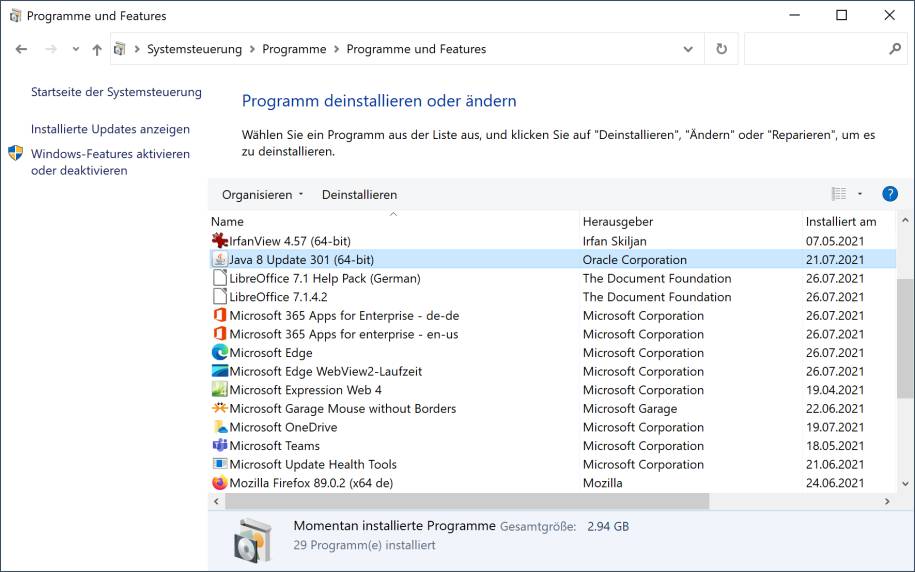This screenshot has height=572, width=915.
Task: Open help via blue question mark icon
Action: pyautogui.click(x=889, y=194)
